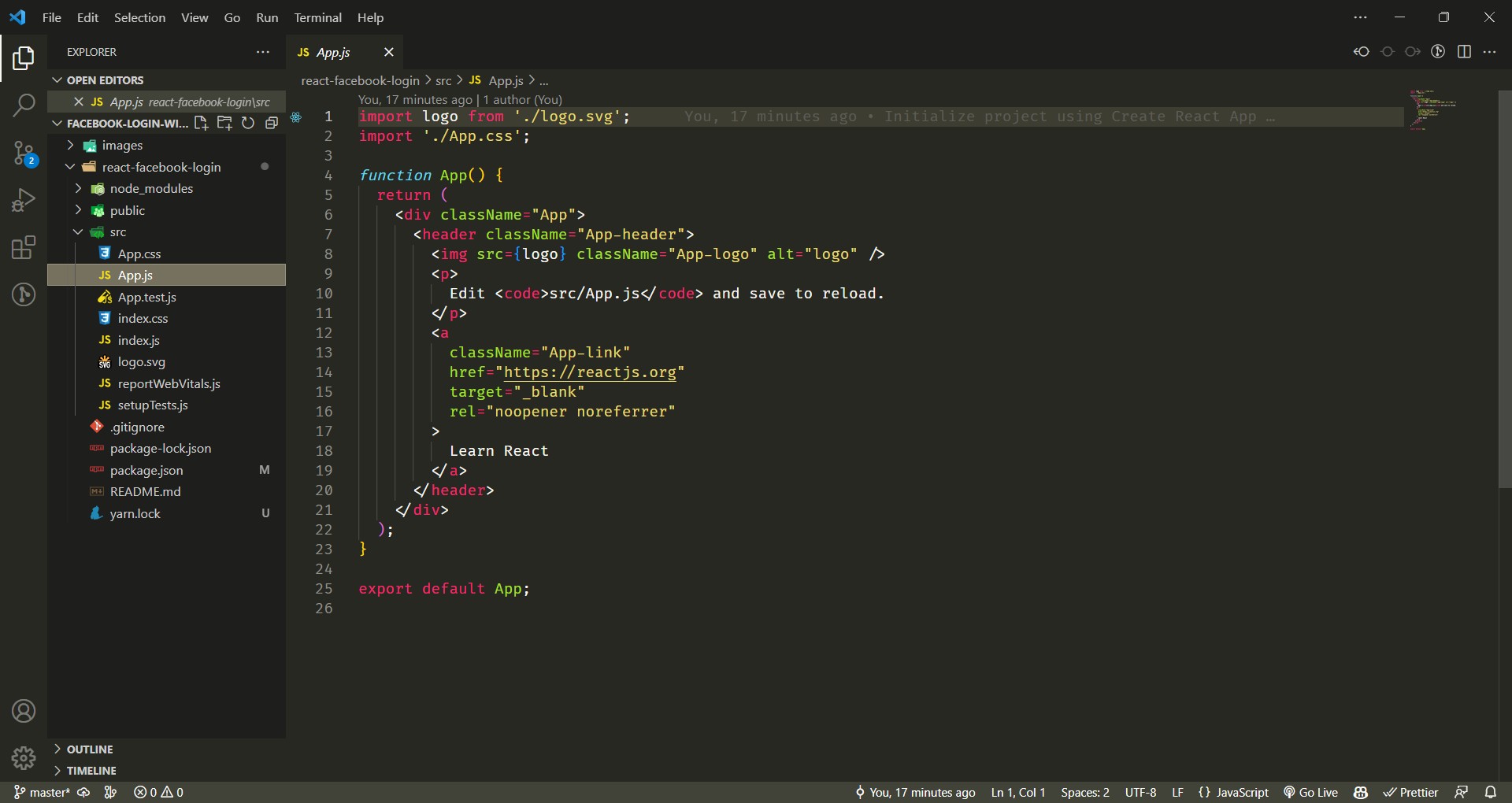
Task: Open App.test.js in the explorer
Action: point(167,297)
